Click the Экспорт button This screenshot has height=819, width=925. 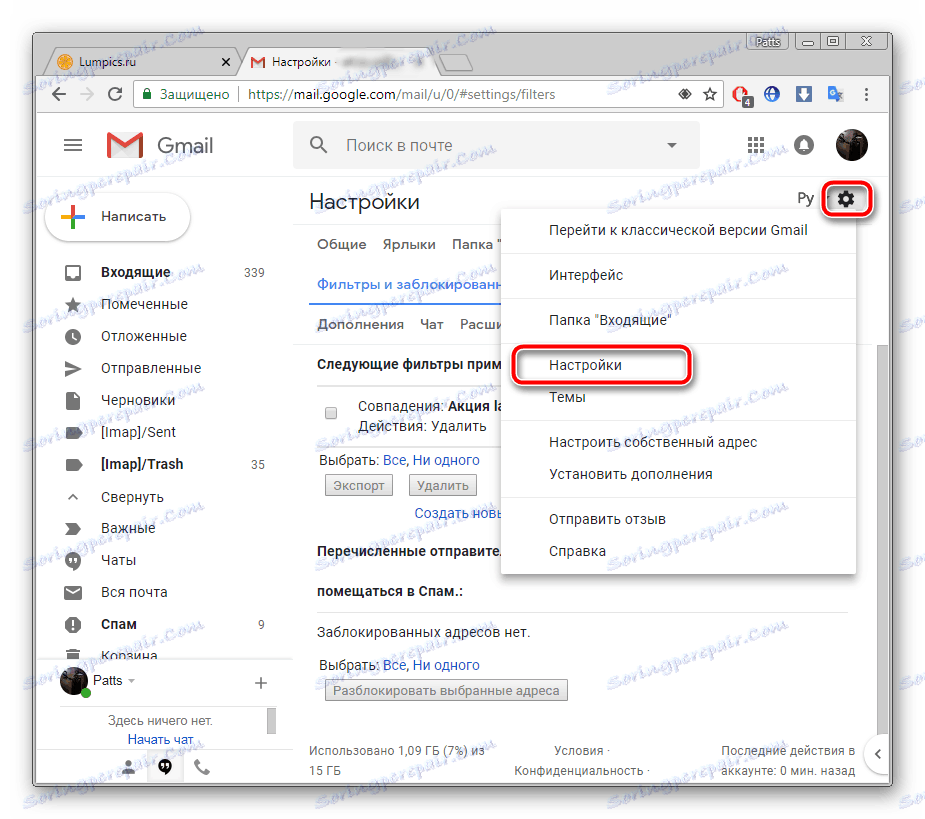358,484
